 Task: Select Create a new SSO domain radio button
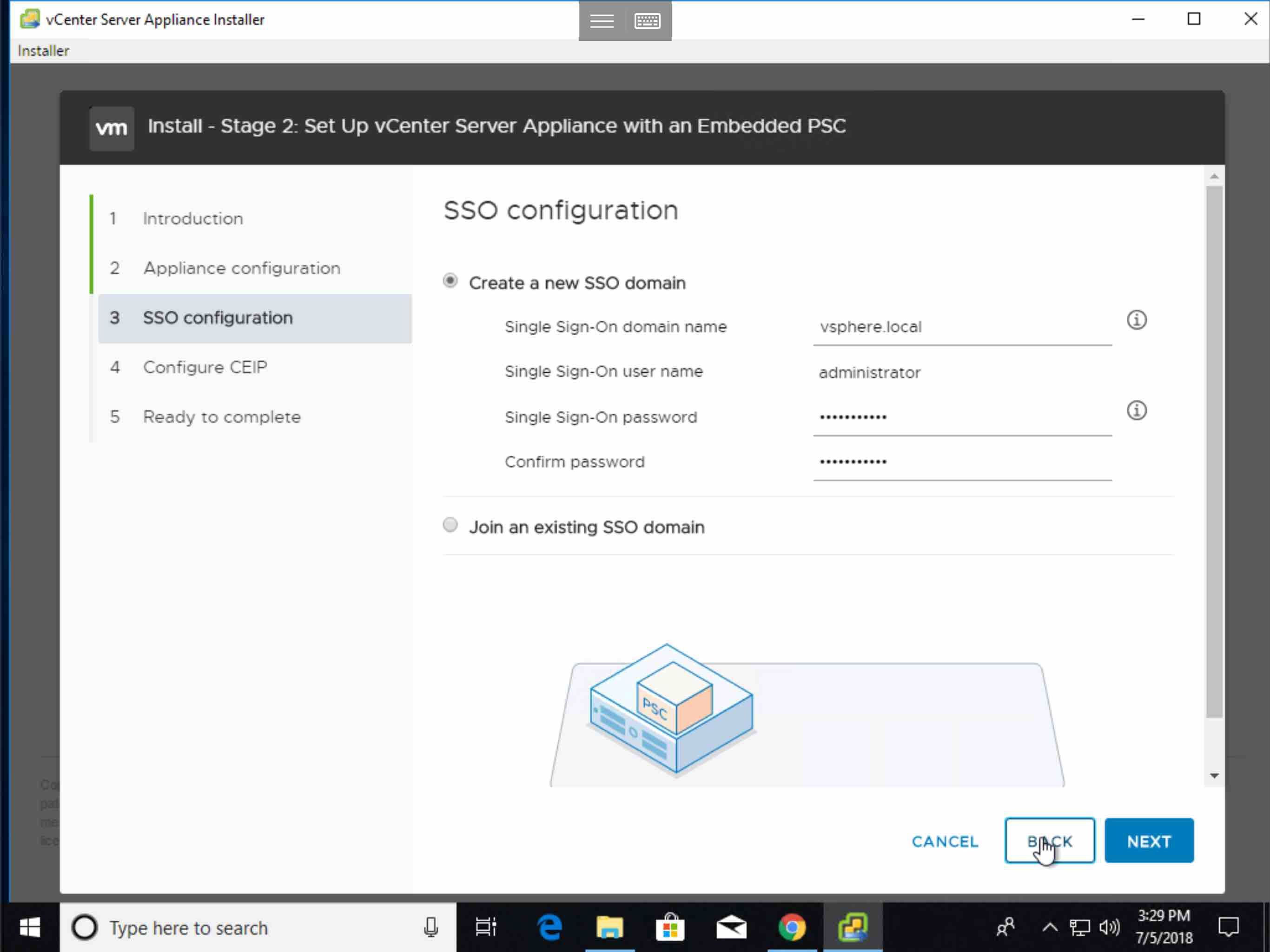pyautogui.click(x=450, y=281)
